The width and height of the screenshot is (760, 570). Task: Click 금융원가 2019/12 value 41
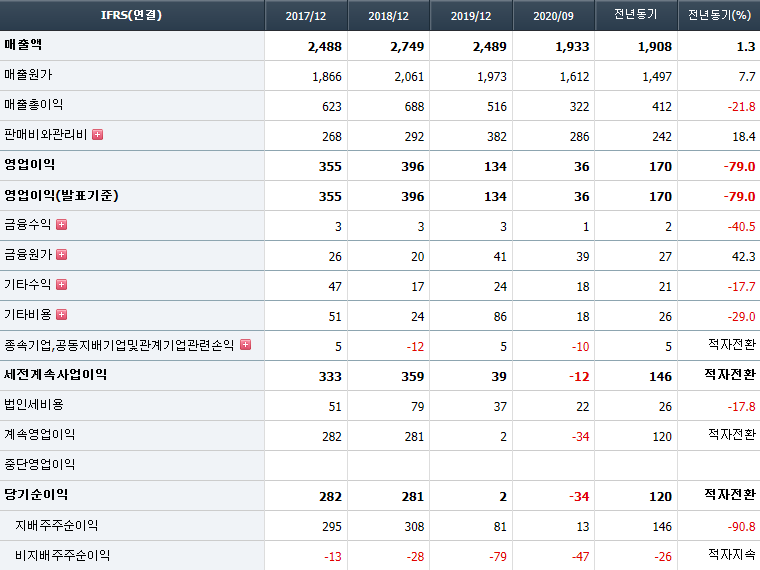[500, 257]
